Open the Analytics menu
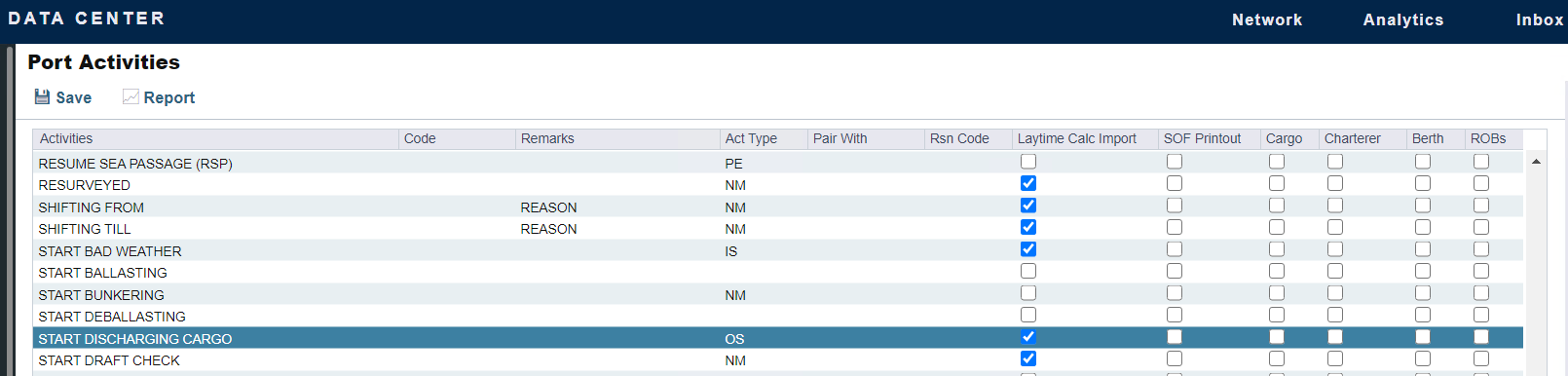The height and width of the screenshot is (376, 1568). (1403, 19)
